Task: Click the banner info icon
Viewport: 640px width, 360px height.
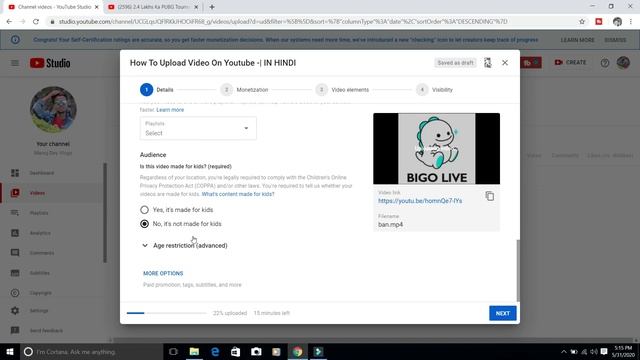Action: coord(15,40)
